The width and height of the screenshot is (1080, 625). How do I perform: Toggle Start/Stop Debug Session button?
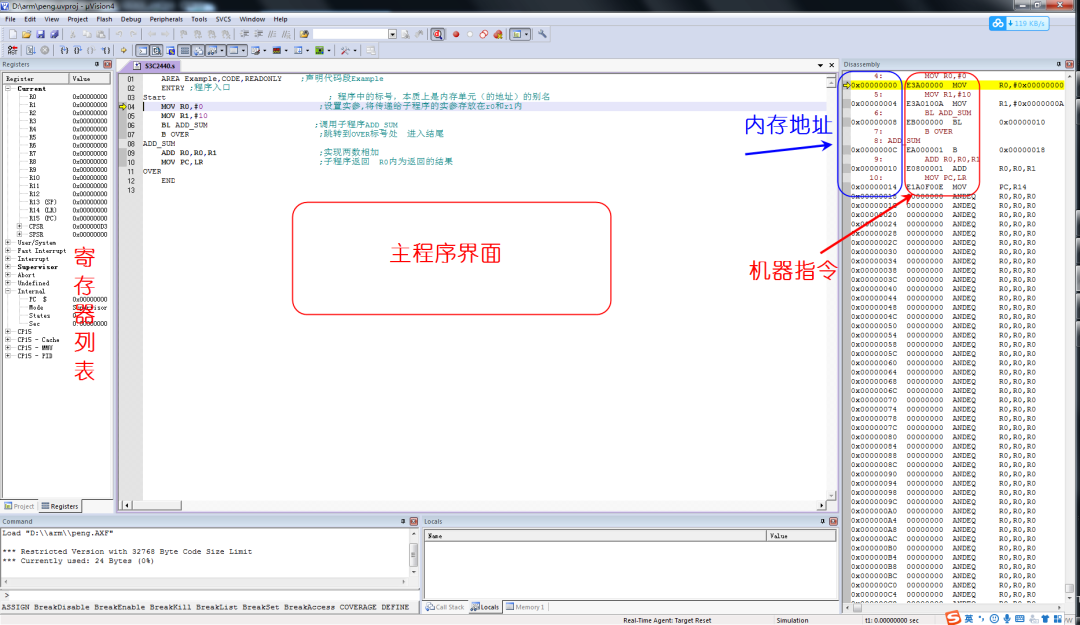[x=437, y=34]
